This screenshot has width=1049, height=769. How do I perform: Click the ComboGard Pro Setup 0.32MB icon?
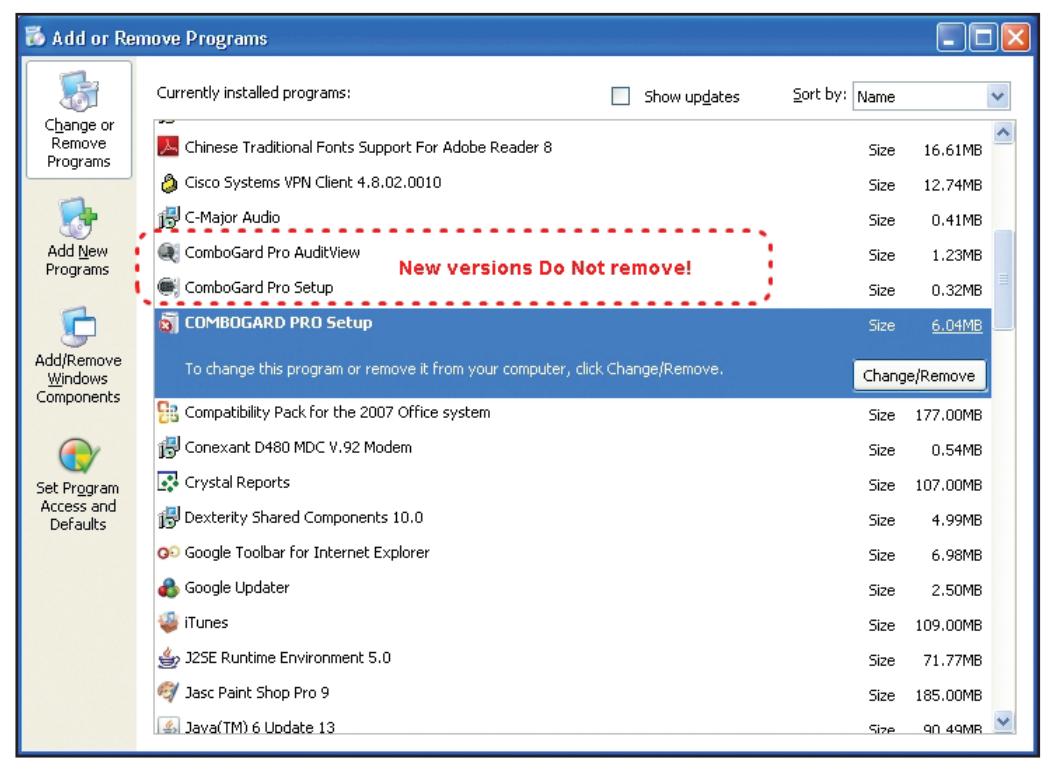coord(168,287)
